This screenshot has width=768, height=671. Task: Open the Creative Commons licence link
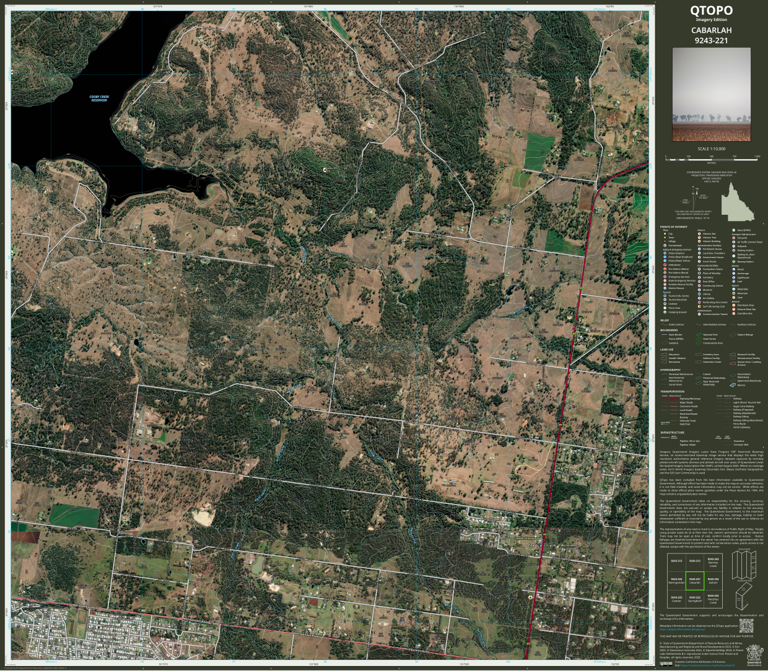(708, 665)
